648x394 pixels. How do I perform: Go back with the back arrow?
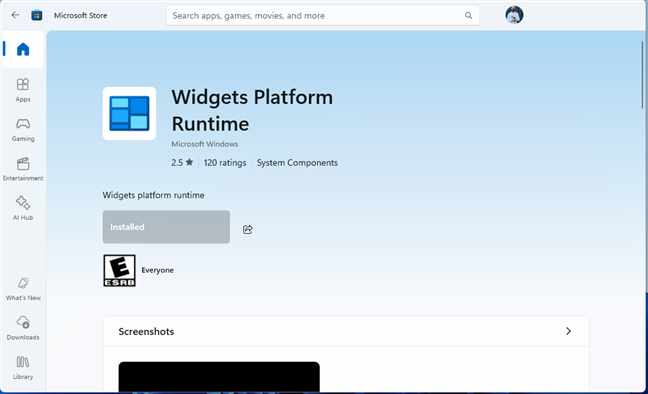(15, 15)
